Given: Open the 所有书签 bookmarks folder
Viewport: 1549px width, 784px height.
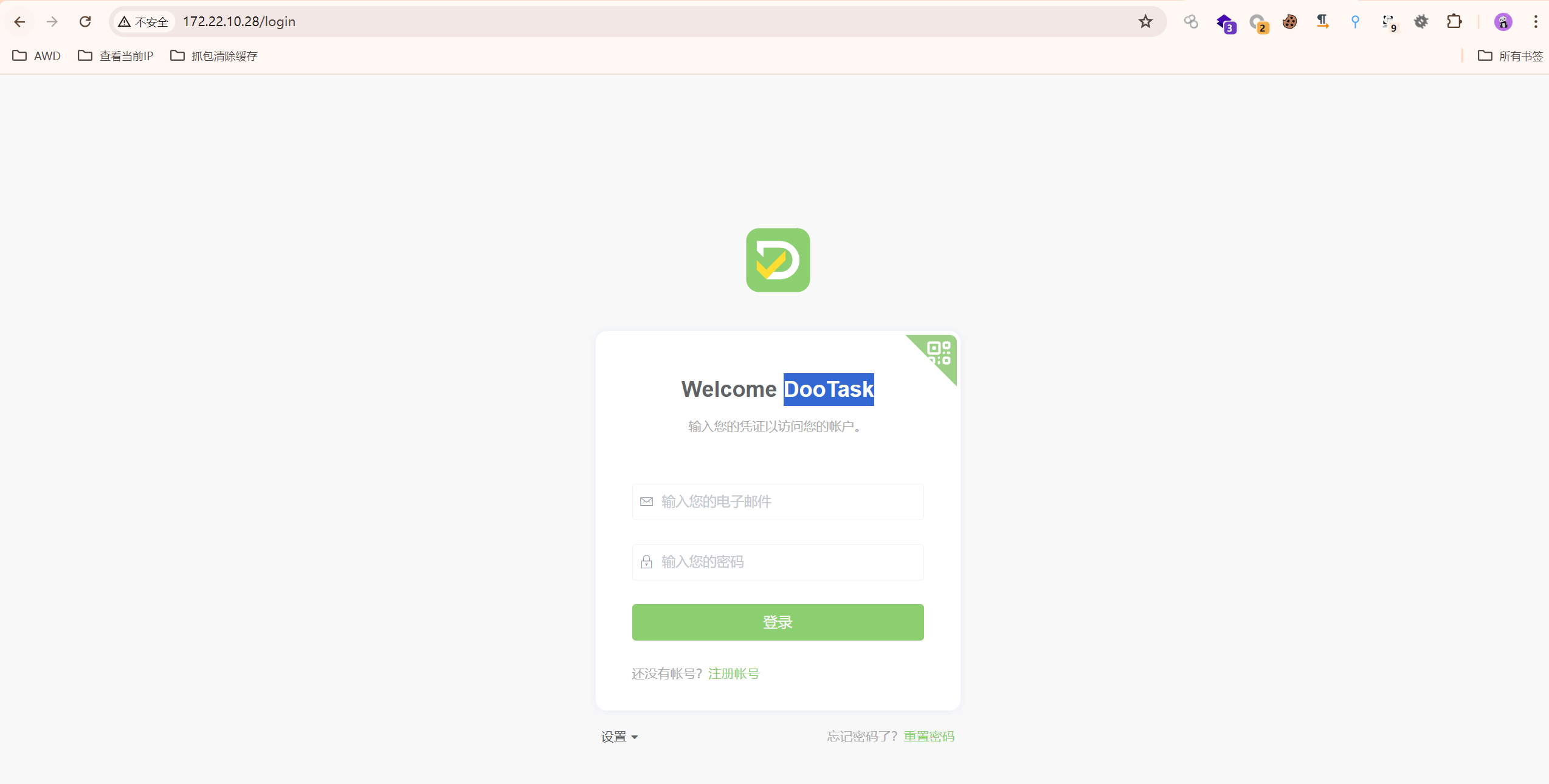Looking at the screenshot, I should [x=1510, y=56].
